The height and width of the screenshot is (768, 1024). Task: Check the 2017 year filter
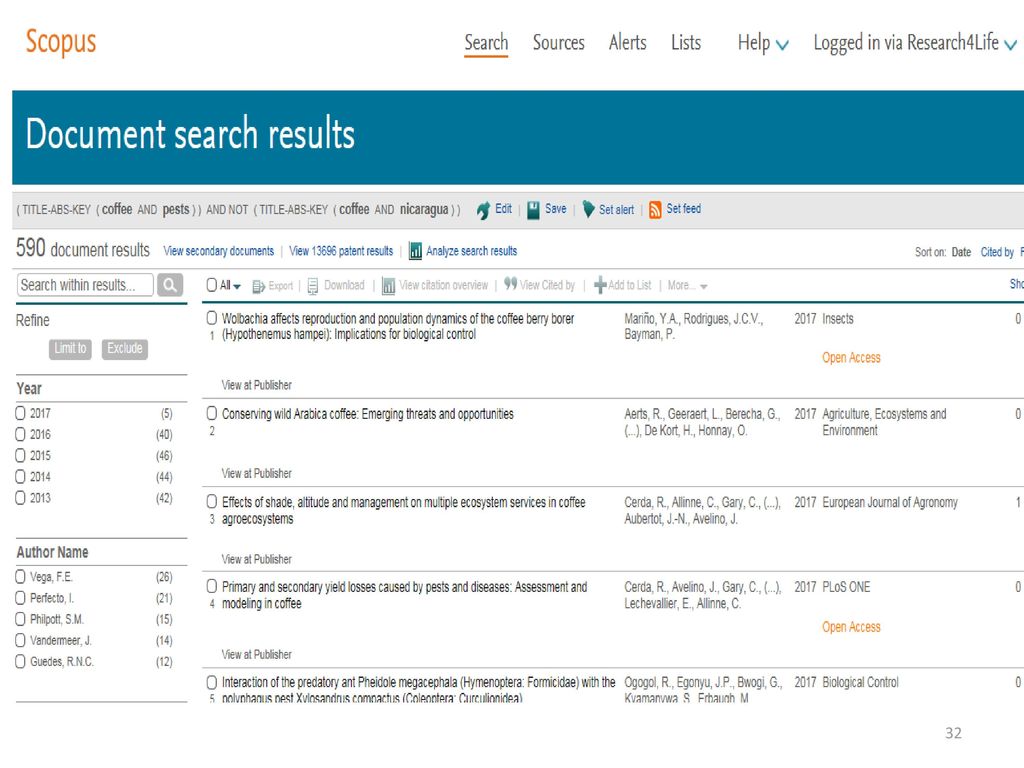point(20,413)
